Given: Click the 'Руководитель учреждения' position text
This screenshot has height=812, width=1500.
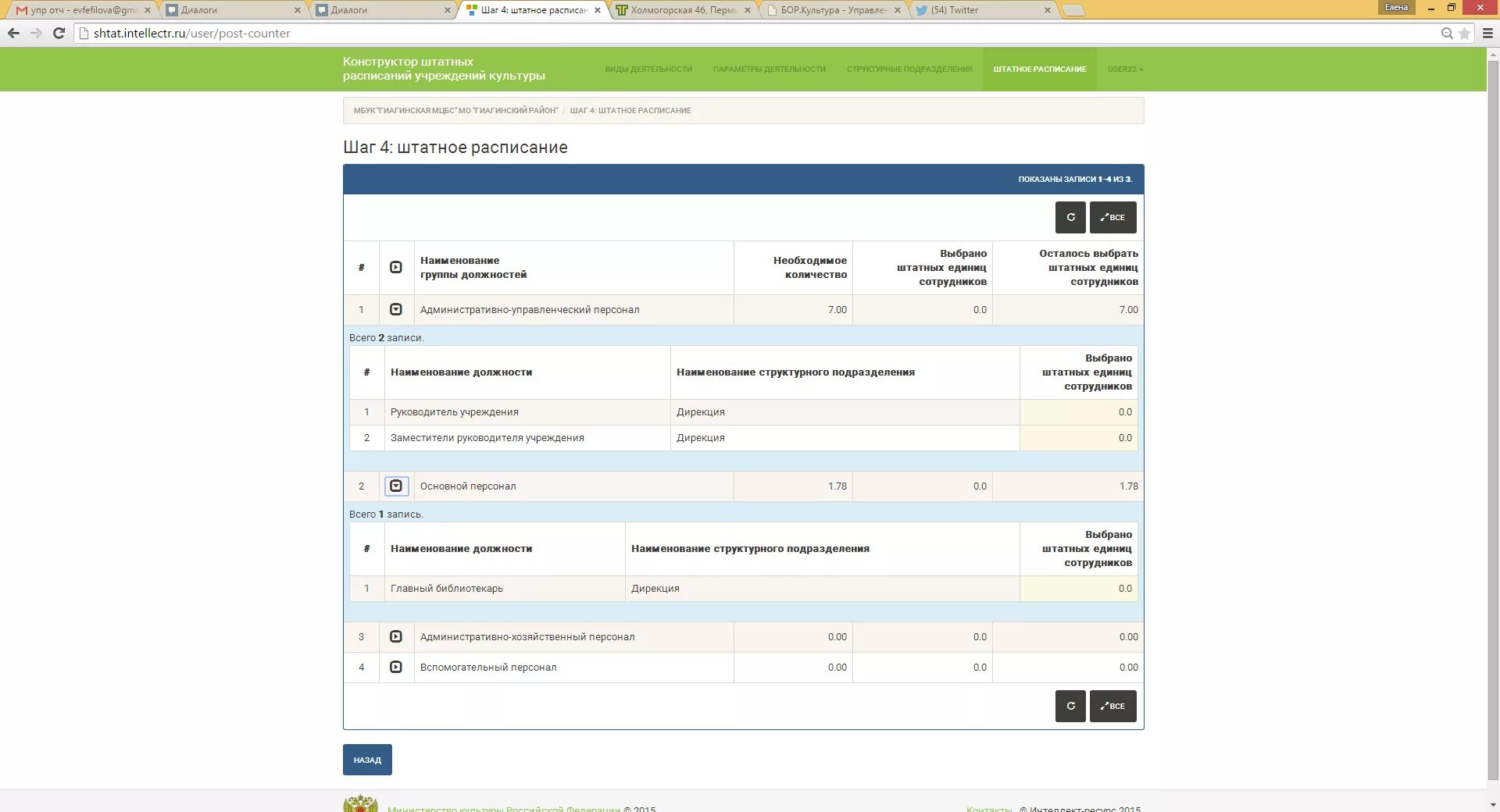Looking at the screenshot, I should point(454,412).
